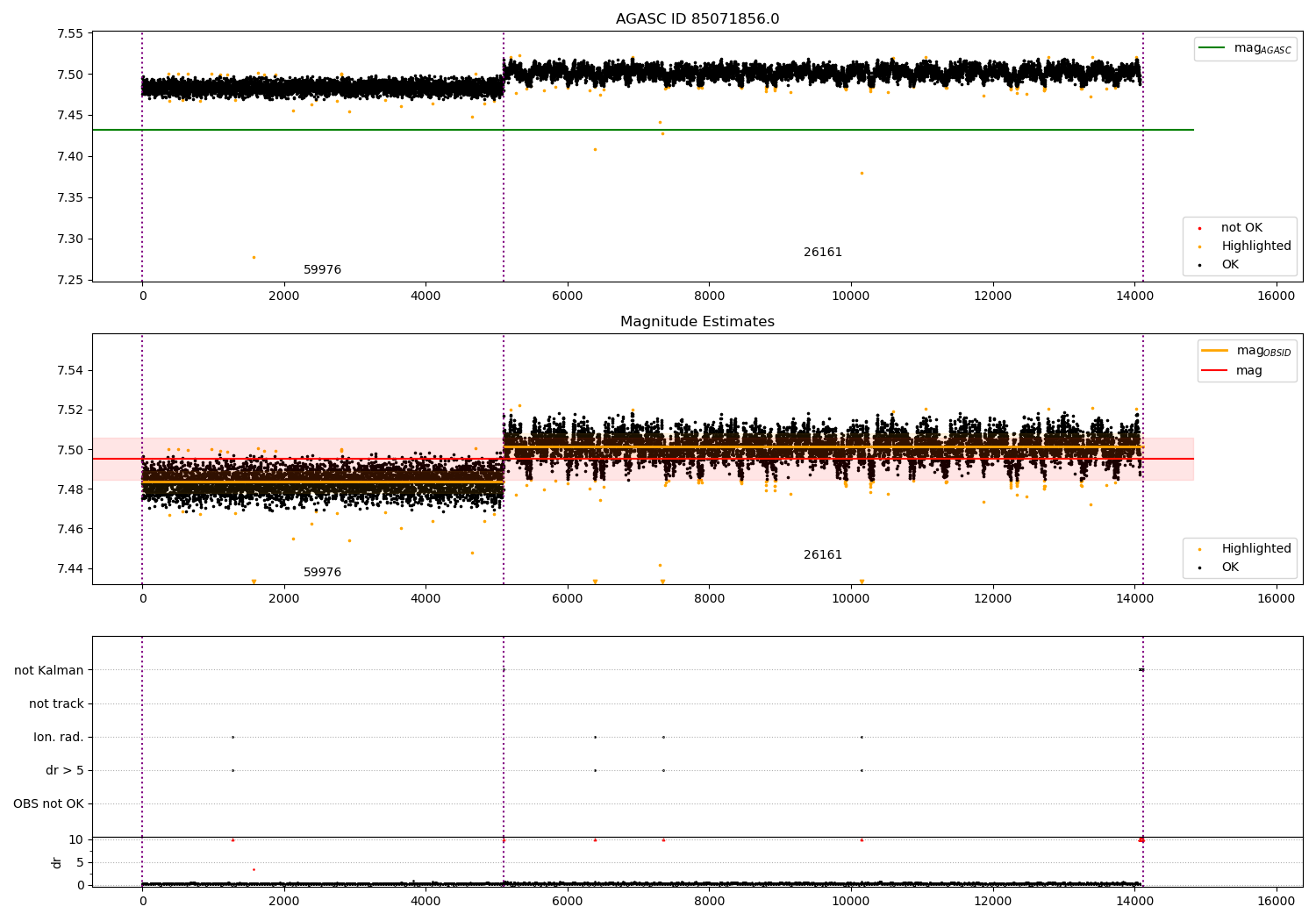Image resolution: width=1316 pixels, height=921 pixels.
Task: Click the 7.35 y-axis tick label
Action: tap(70, 198)
